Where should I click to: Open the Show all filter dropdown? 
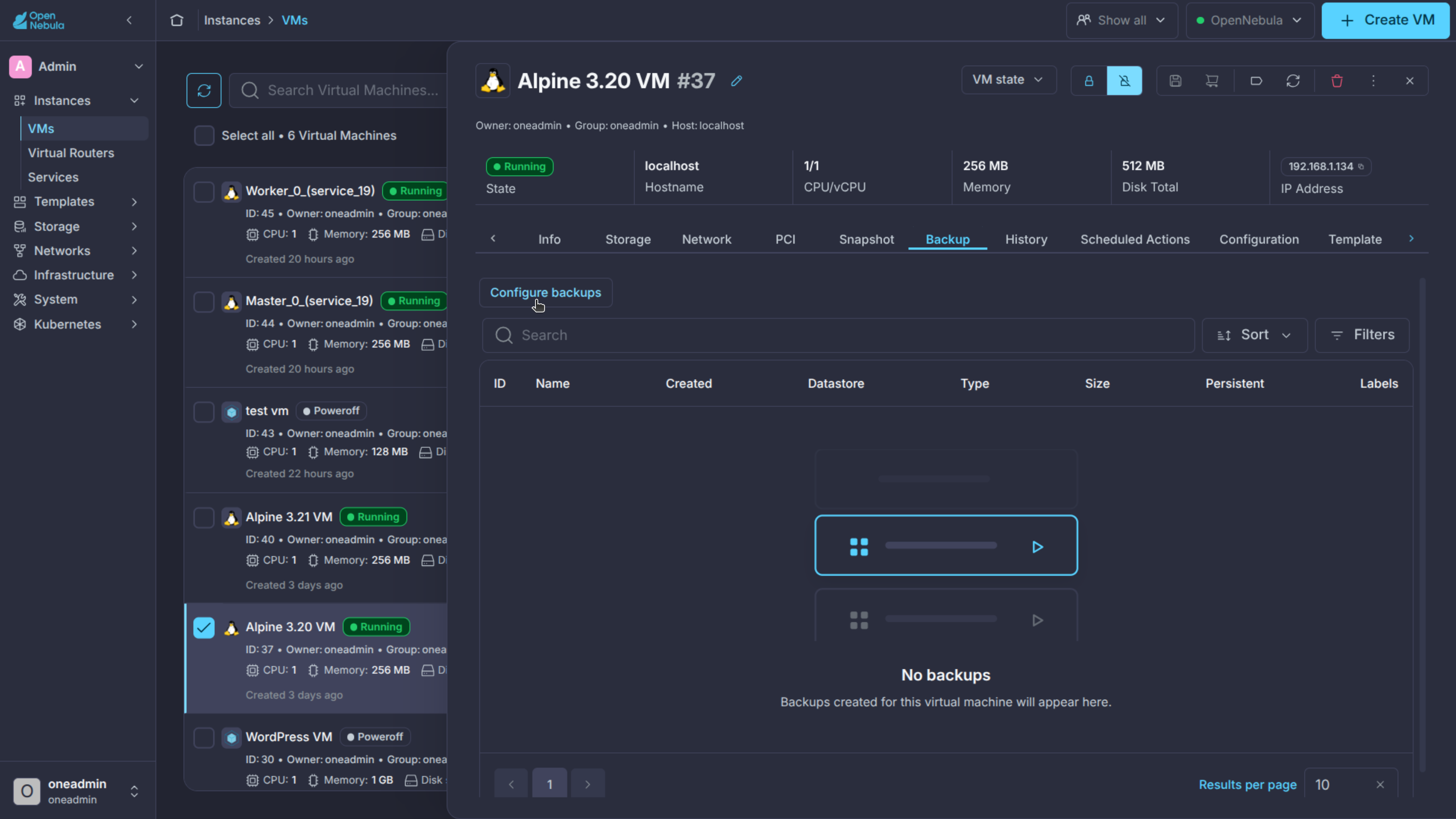(x=1121, y=20)
